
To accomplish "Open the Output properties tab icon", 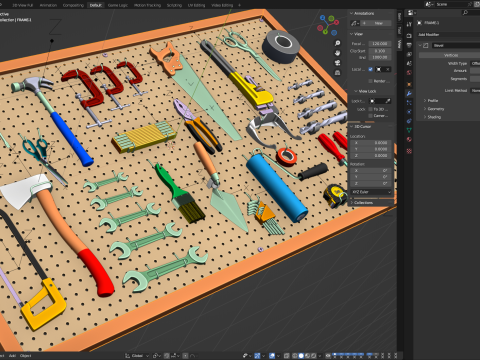I will [409, 45].
